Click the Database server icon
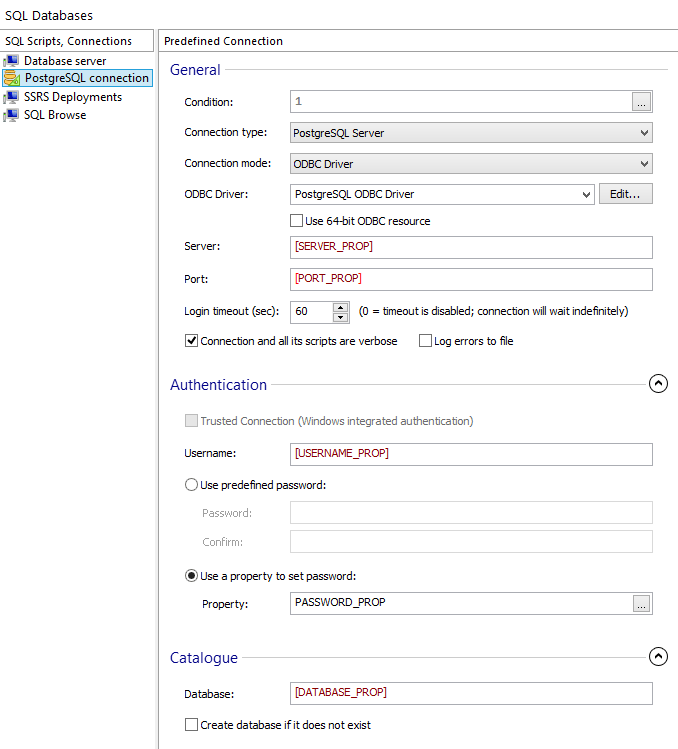The height and width of the screenshot is (749, 678). [11, 61]
